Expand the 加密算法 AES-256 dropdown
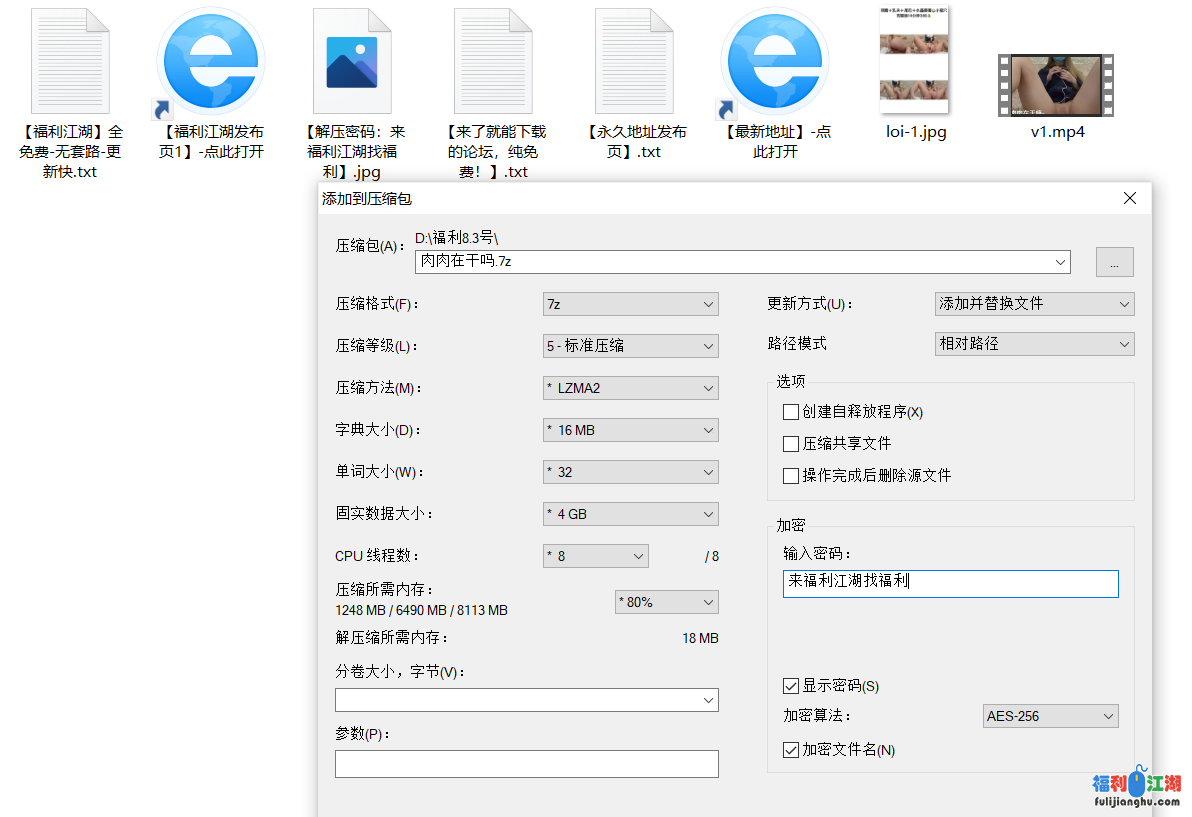Viewport: 1192px width, 817px height. pyautogui.click(x=1051, y=716)
